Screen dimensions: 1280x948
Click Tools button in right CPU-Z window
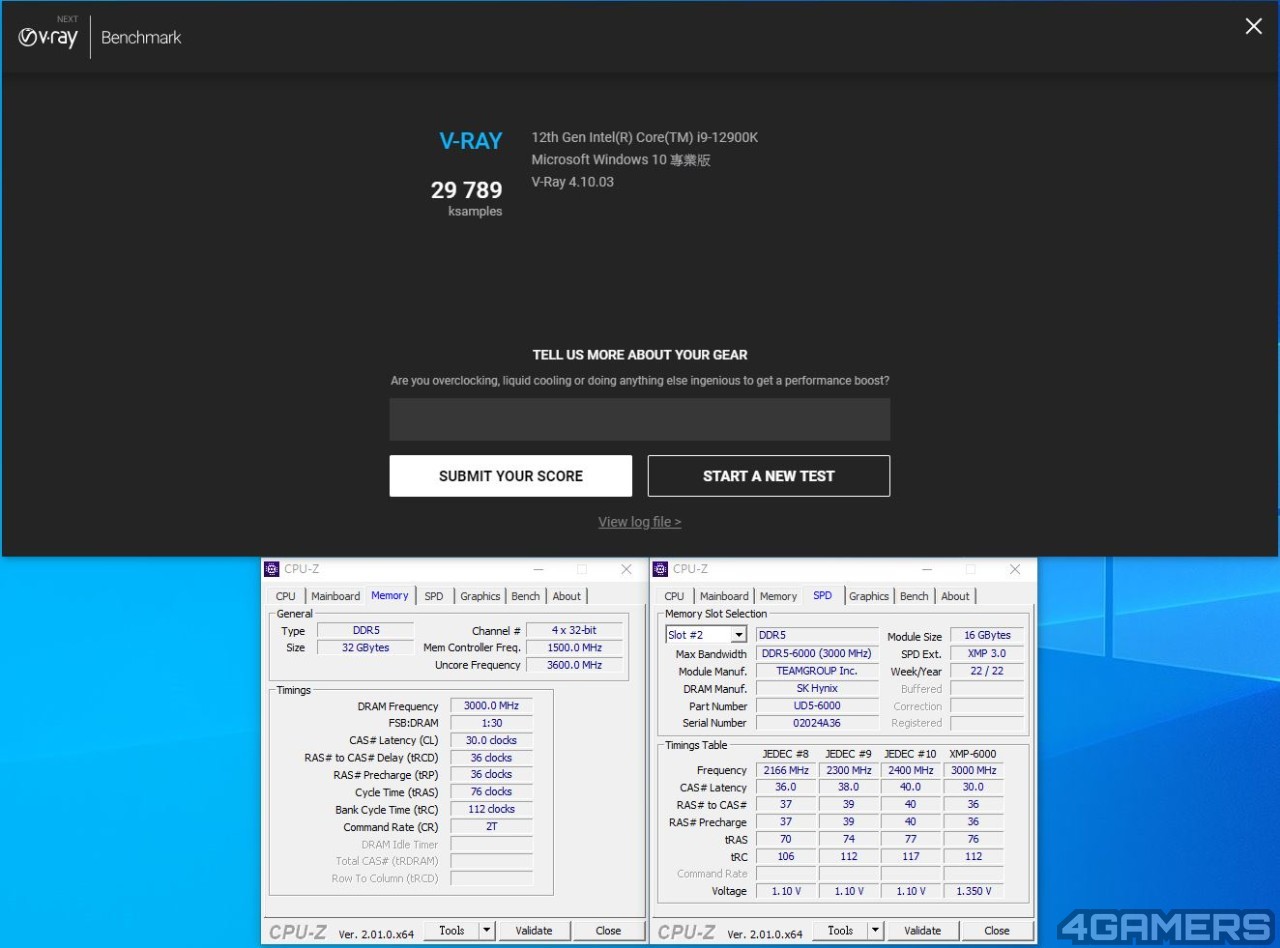(x=841, y=930)
